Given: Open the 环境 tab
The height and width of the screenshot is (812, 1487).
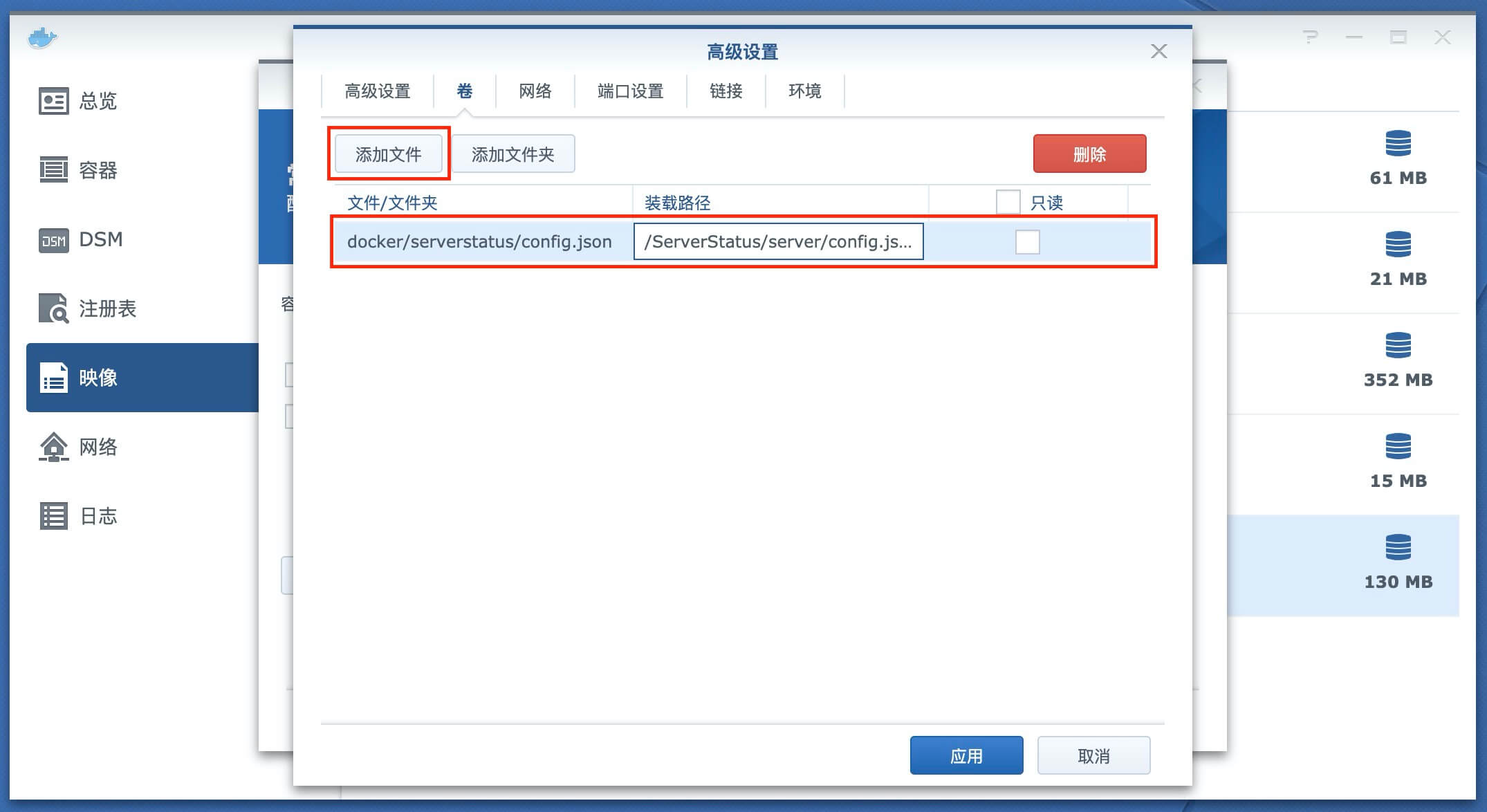Looking at the screenshot, I should coord(804,91).
